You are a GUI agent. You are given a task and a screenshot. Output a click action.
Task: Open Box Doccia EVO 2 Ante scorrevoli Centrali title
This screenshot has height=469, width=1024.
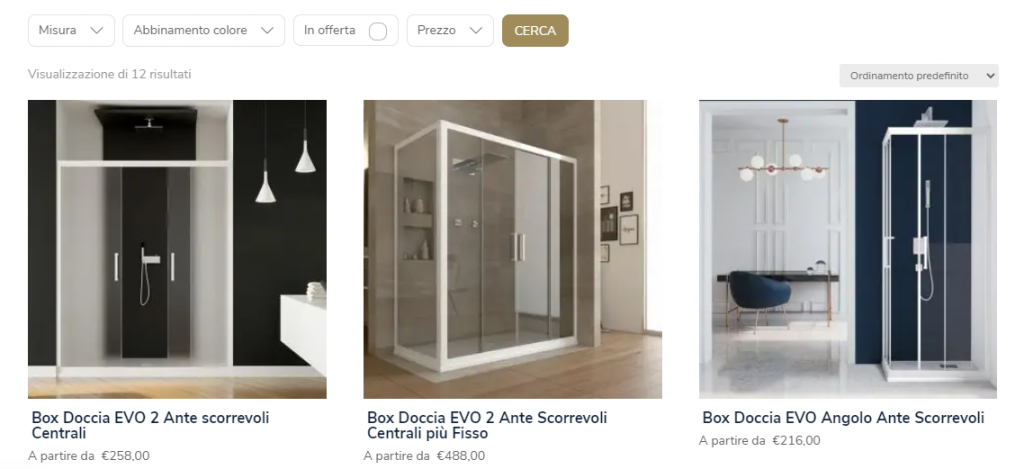pos(151,425)
